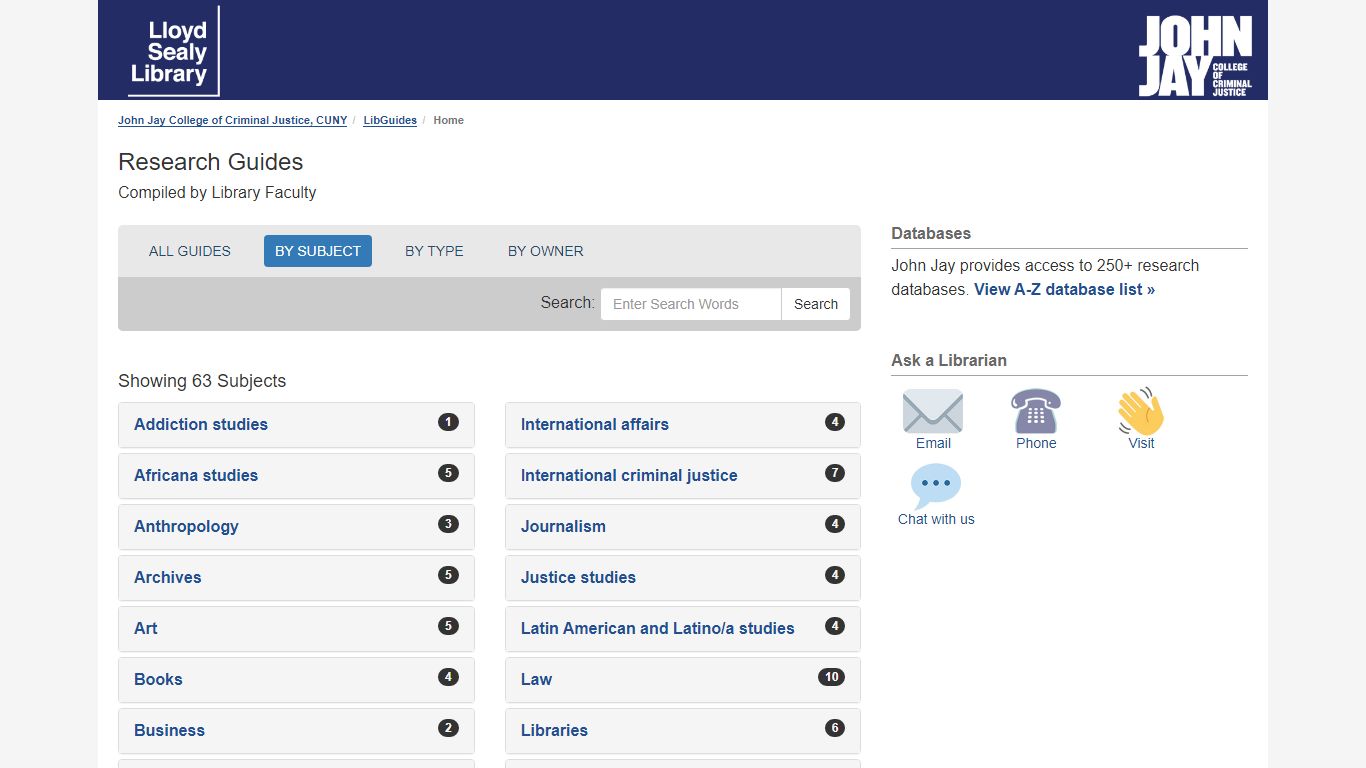Click the John Jay College logo
Image resolution: width=1366 pixels, height=768 pixels.
tap(1195, 55)
